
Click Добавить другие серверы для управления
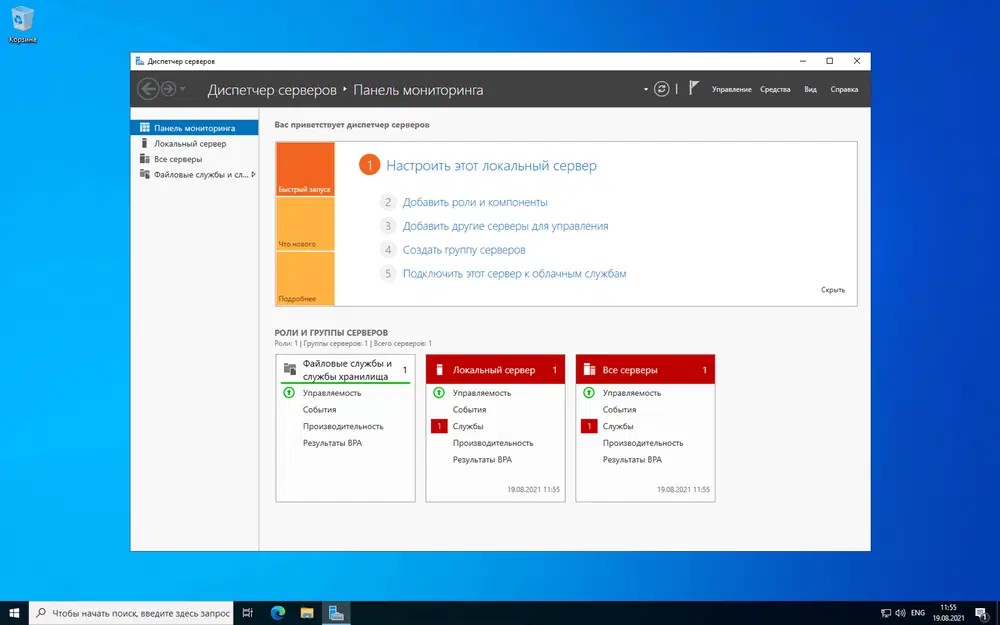(x=505, y=226)
